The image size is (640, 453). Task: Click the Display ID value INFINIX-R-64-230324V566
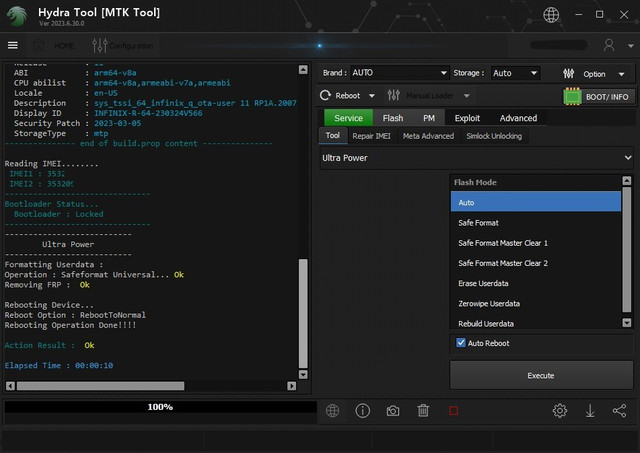pyautogui.click(x=148, y=113)
